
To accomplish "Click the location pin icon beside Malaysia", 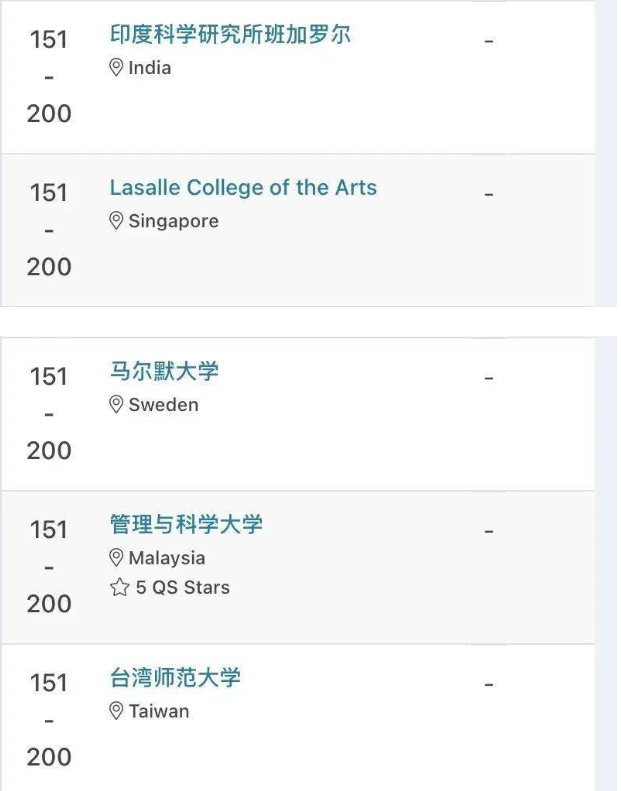I will pyautogui.click(x=116, y=558).
